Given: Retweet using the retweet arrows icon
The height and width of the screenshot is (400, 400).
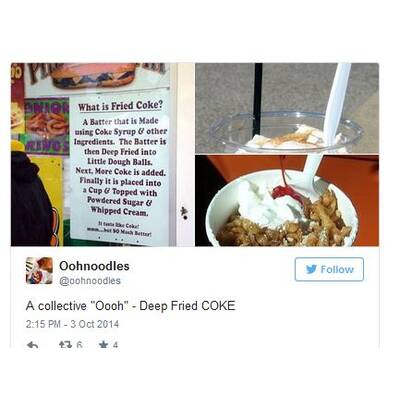Looking at the screenshot, I should click(66, 345).
